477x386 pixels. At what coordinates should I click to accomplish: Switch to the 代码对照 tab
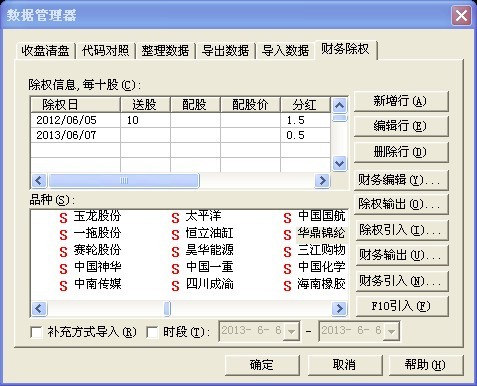[x=105, y=51]
